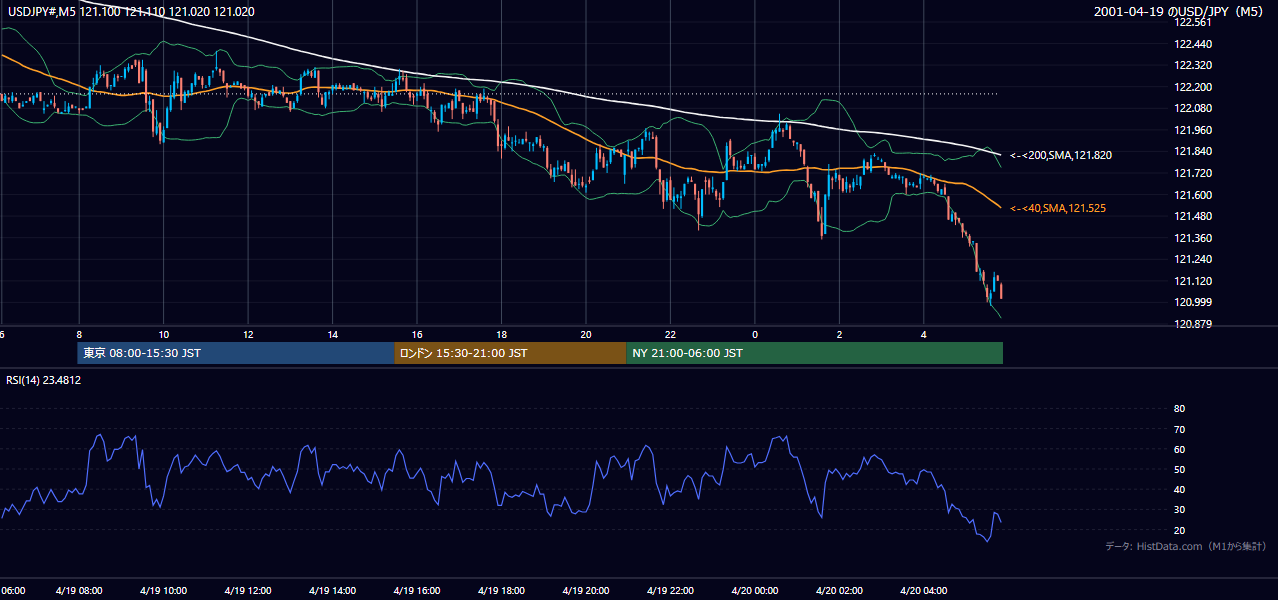
Task: Click the 2001-04-19 USD/JPY (M5) chart title
Action: pyautogui.click(x=1180, y=12)
